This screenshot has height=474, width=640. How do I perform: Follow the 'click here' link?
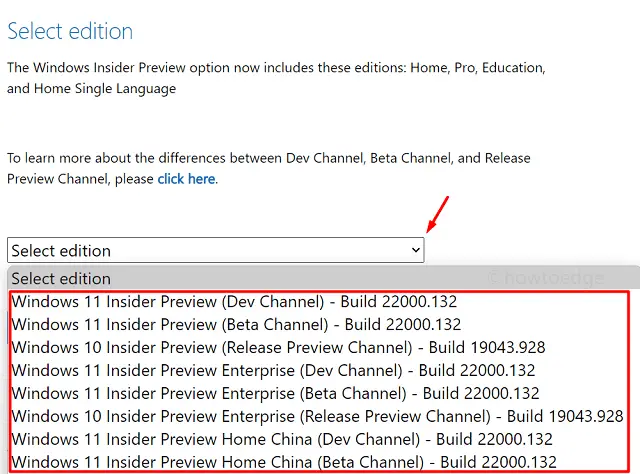pyautogui.click(x=187, y=179)
